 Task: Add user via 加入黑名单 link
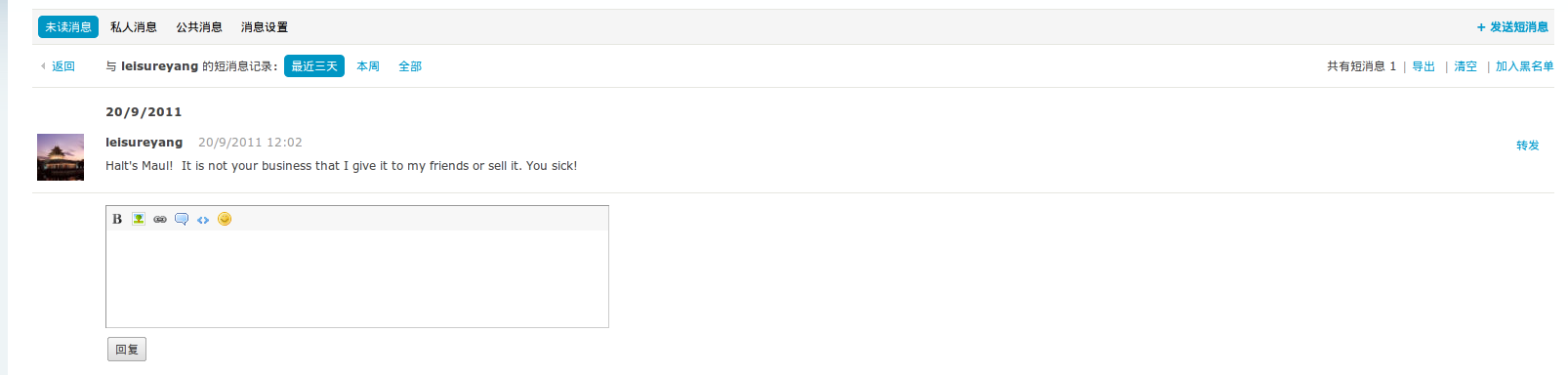click(x=1525, y=66)
